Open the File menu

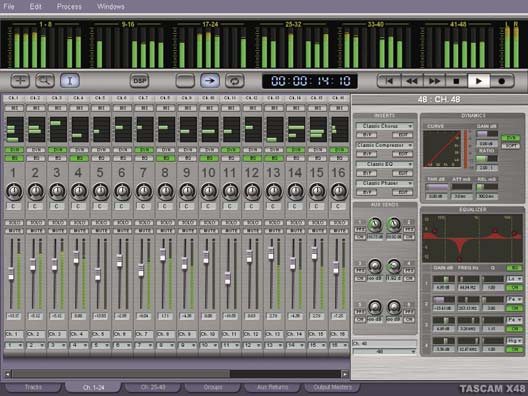pos(9,6)
